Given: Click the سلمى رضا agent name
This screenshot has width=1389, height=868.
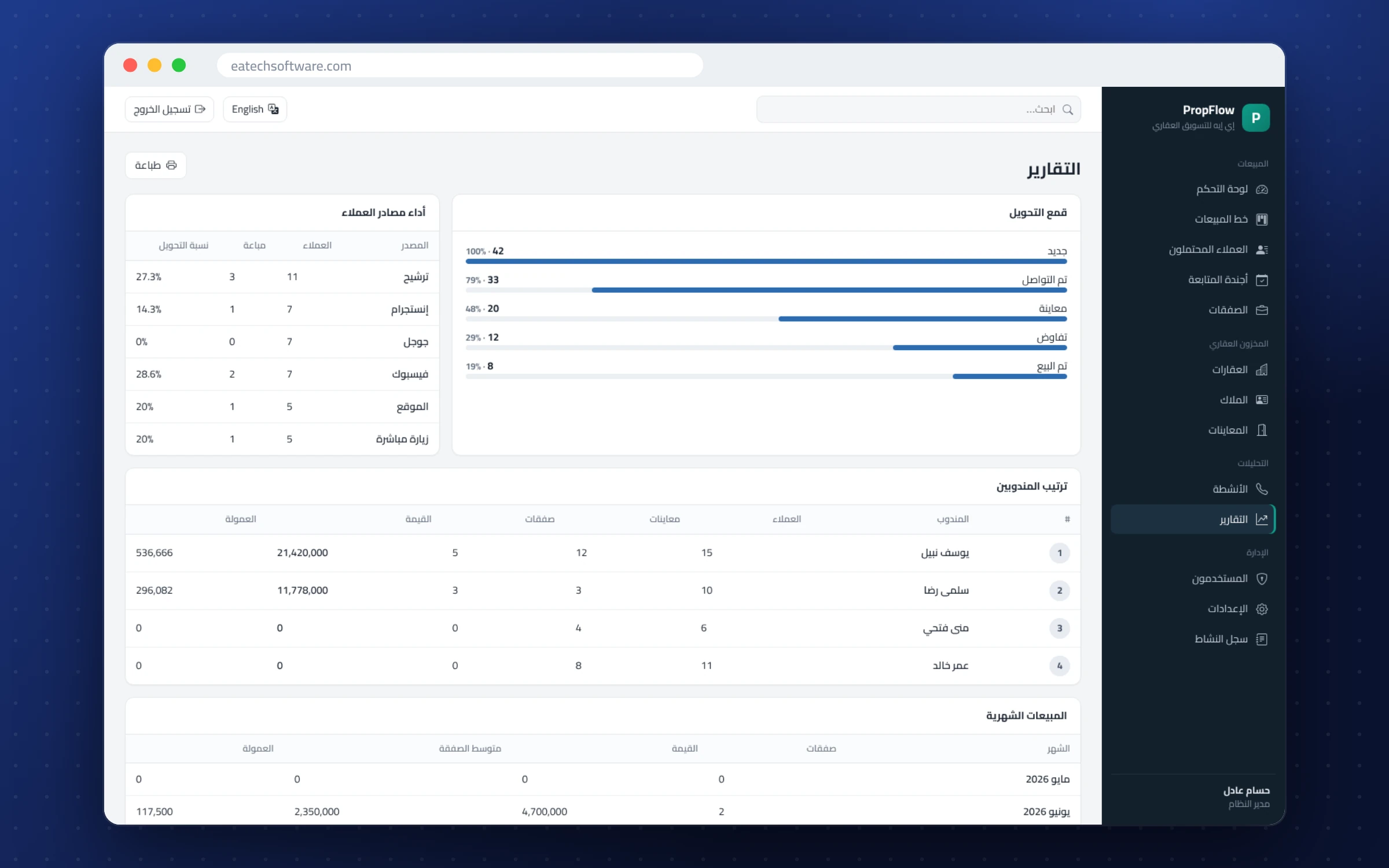Looking at the screenshot, I should pyautogui.click(x=946, y=591).
